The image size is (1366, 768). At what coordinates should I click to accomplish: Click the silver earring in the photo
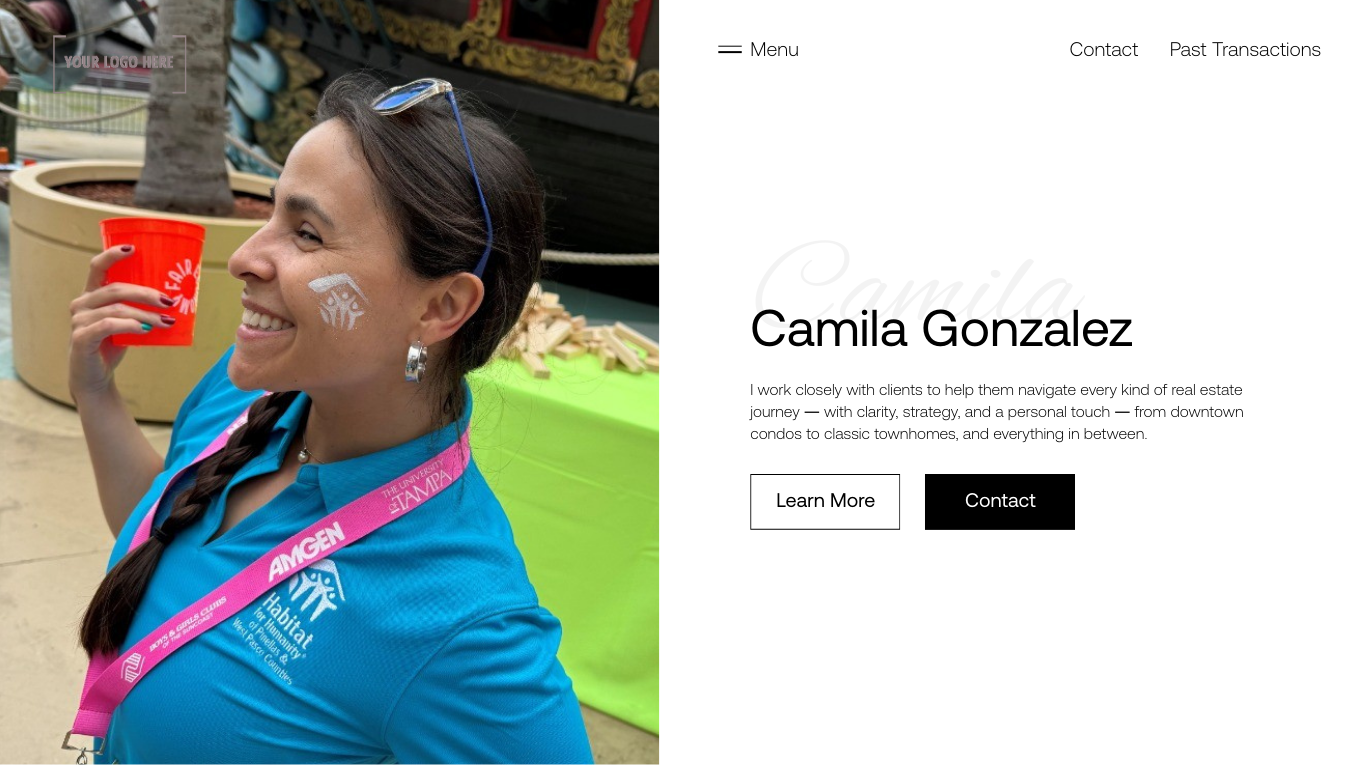[x=416, y=360]
